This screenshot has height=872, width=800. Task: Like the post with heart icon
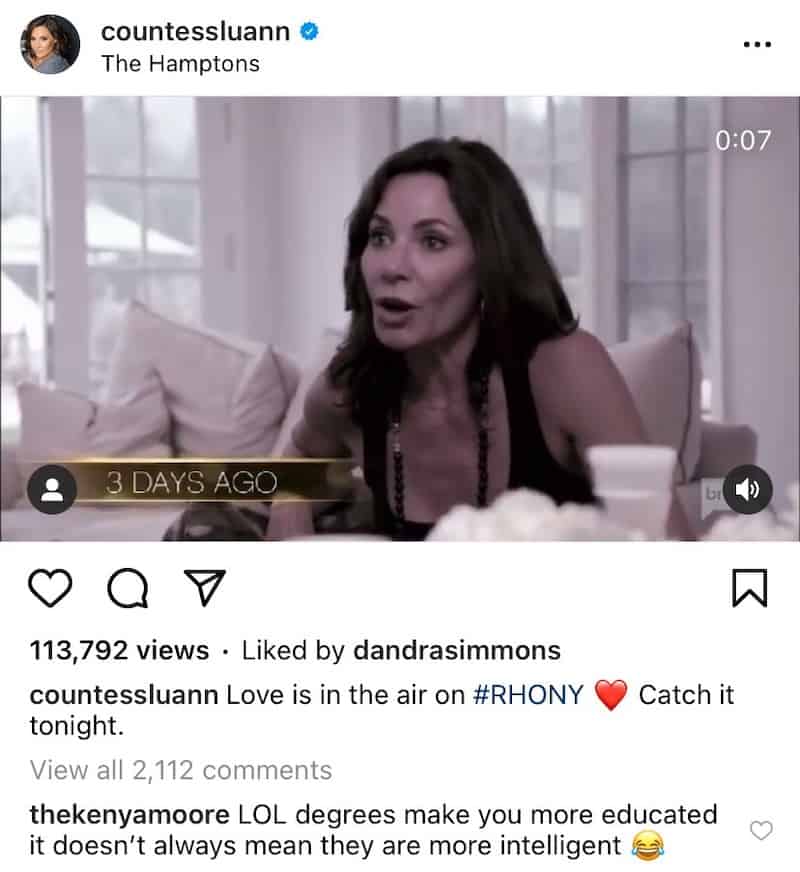pos(50,588)
